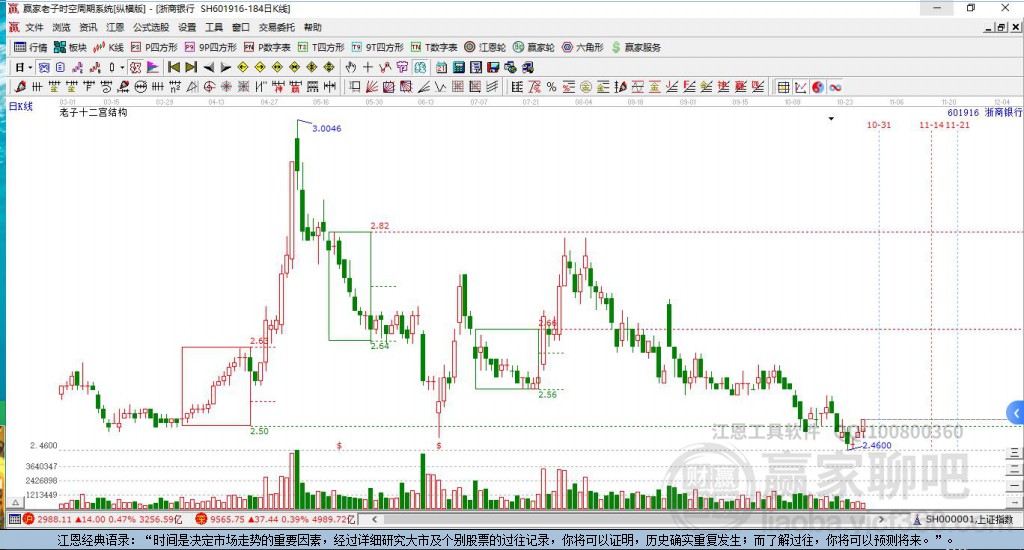The width and height of the screenshot is (1024, 550).
Task: Switch to the K线 chart view
Action: tap(108, 47)
